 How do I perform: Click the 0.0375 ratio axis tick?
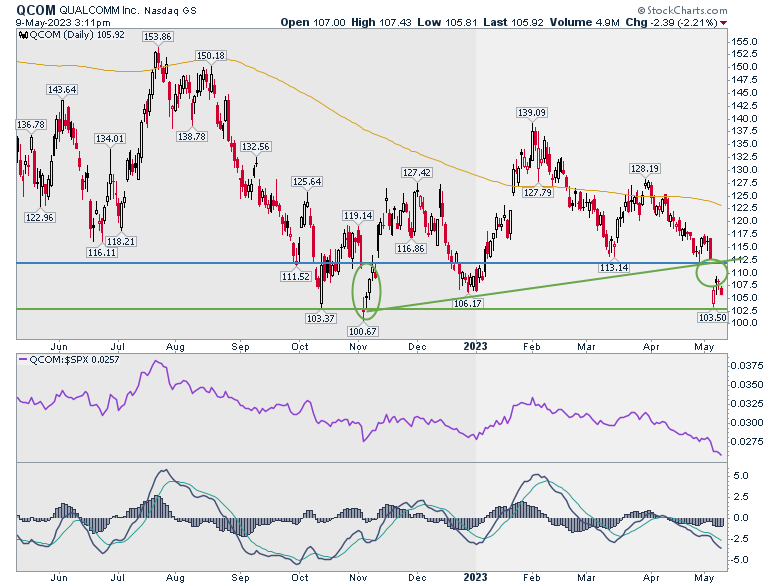(x=747, y=366)
